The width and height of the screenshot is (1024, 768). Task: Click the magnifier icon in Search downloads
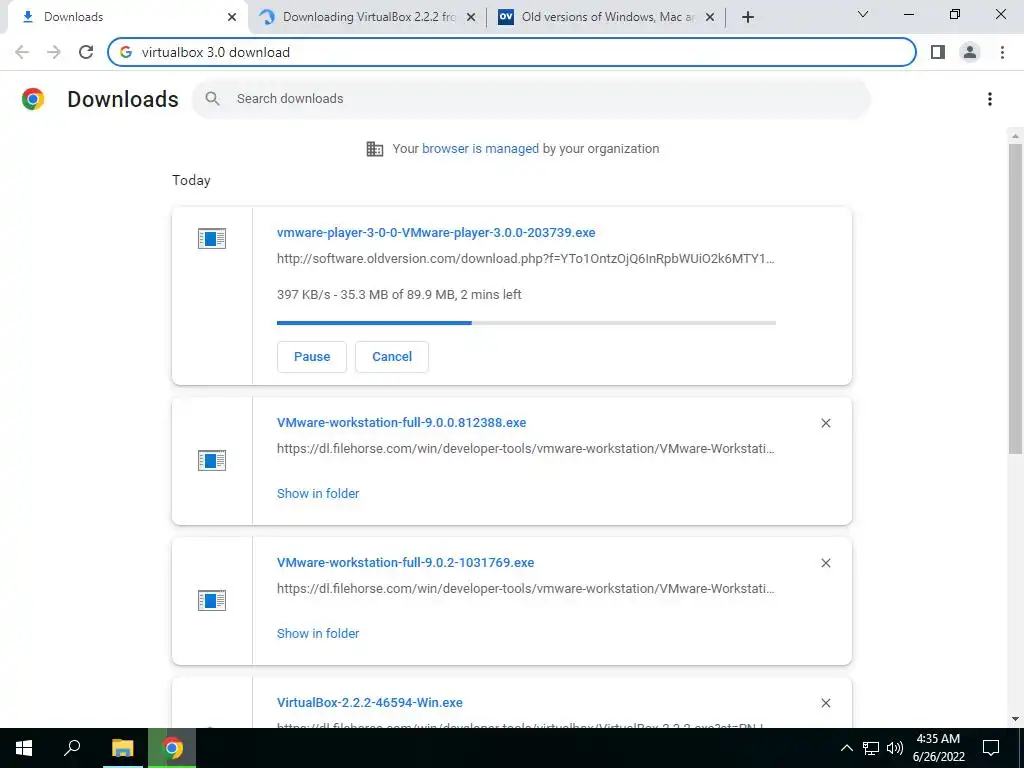[x=212, y=99]
